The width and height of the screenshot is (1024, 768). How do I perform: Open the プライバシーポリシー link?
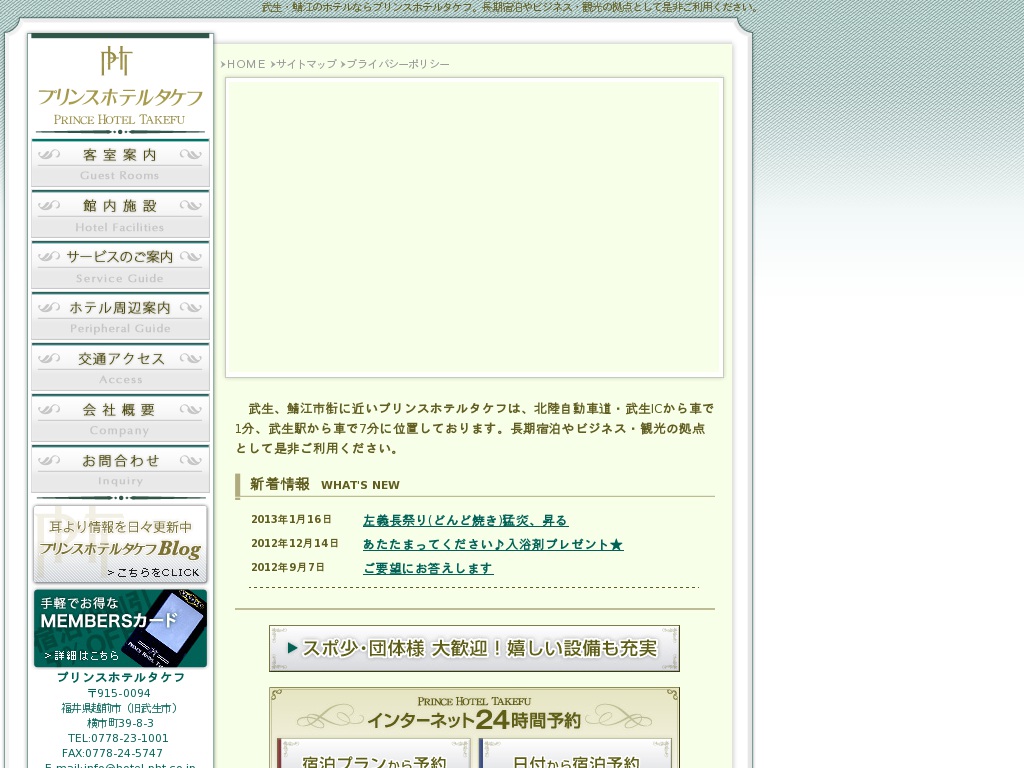click(396, 64)
